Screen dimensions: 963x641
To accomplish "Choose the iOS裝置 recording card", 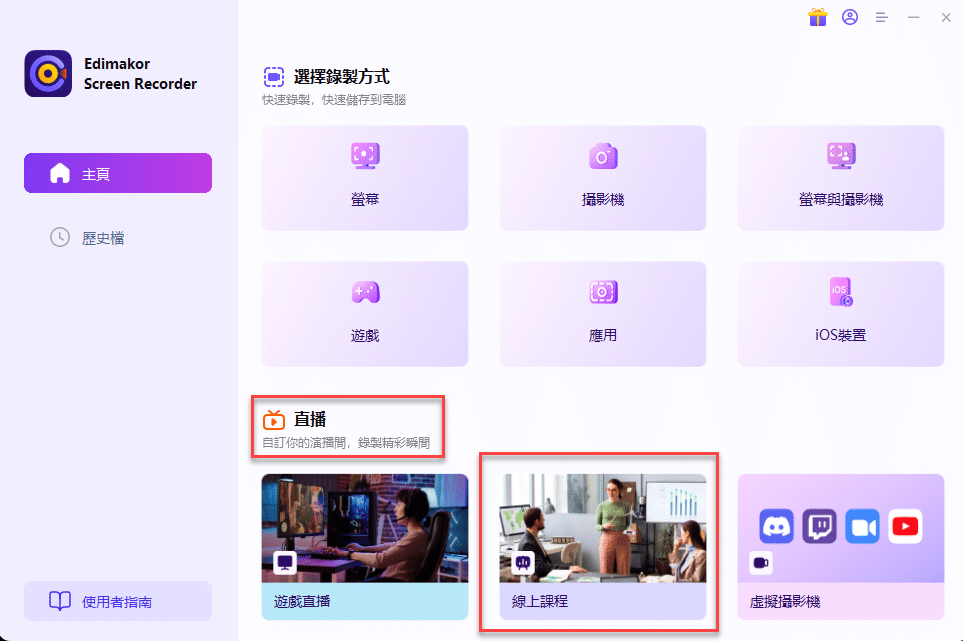I will point(841,314).
